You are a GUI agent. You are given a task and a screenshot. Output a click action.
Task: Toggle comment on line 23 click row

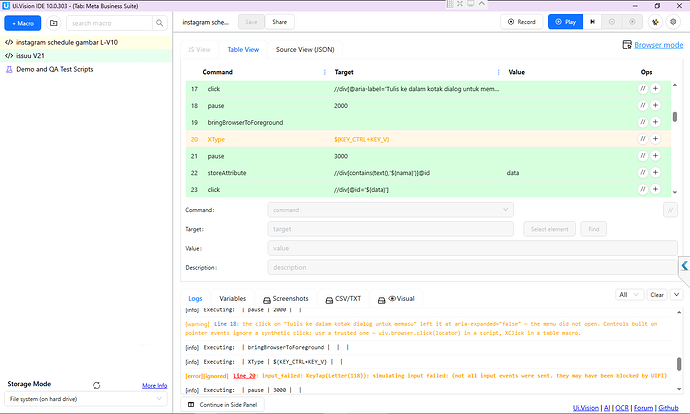click(x=643, y=189)
